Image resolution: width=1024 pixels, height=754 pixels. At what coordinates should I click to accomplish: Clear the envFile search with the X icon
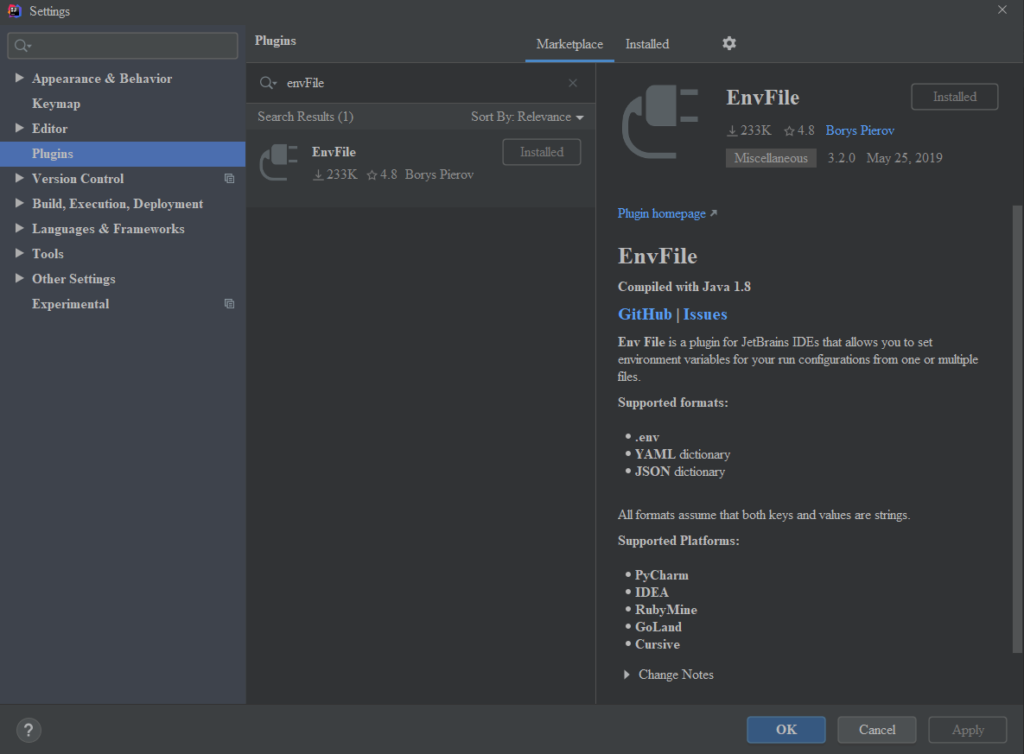coord(572,83)
